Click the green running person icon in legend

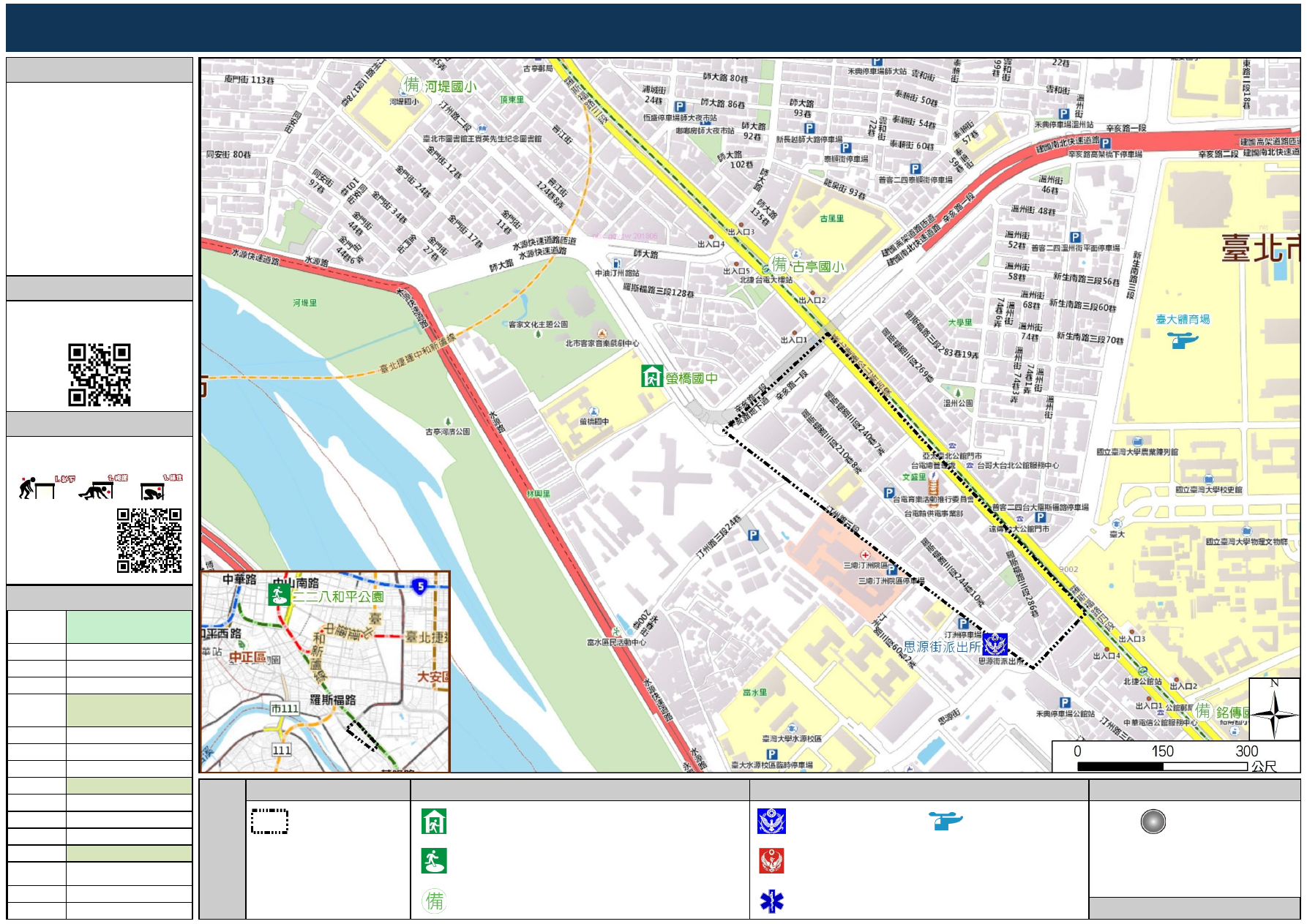433,861
